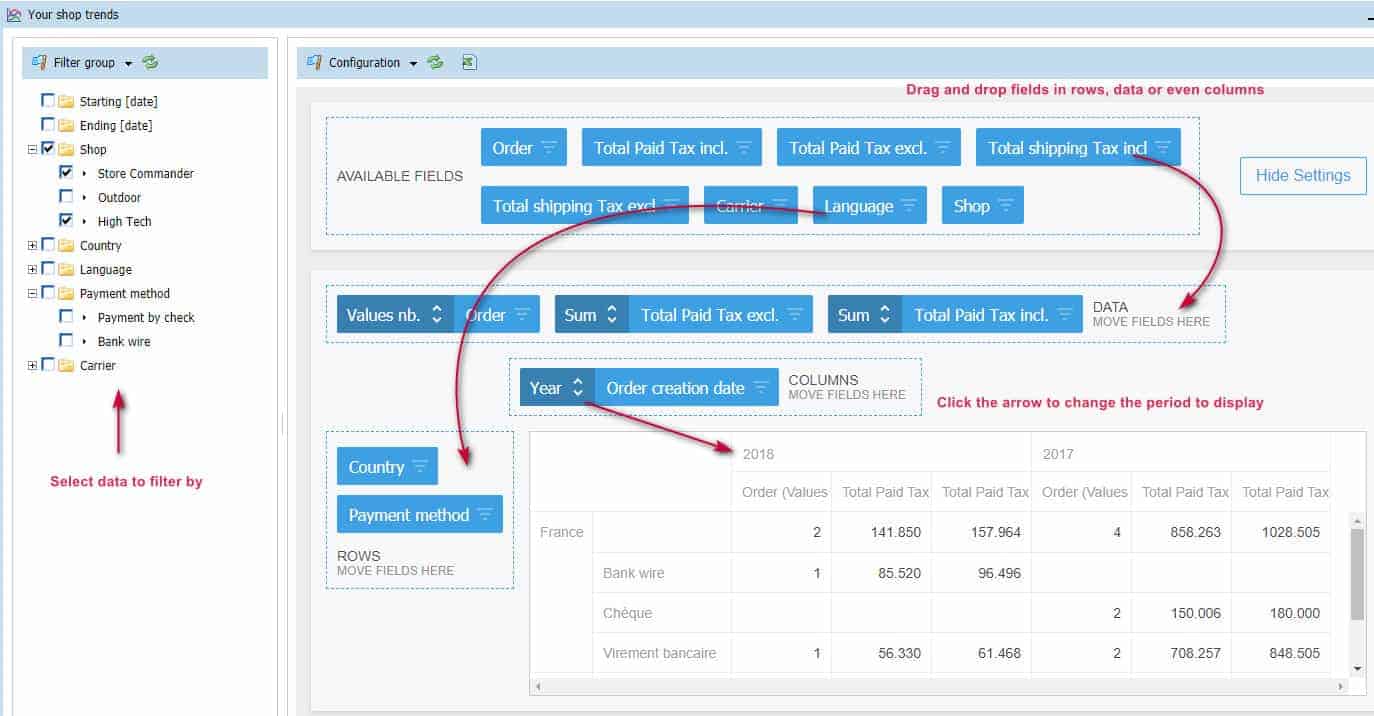Expand the Country filter tree node
Screen dimensions: 1374x716
(33, 245)
